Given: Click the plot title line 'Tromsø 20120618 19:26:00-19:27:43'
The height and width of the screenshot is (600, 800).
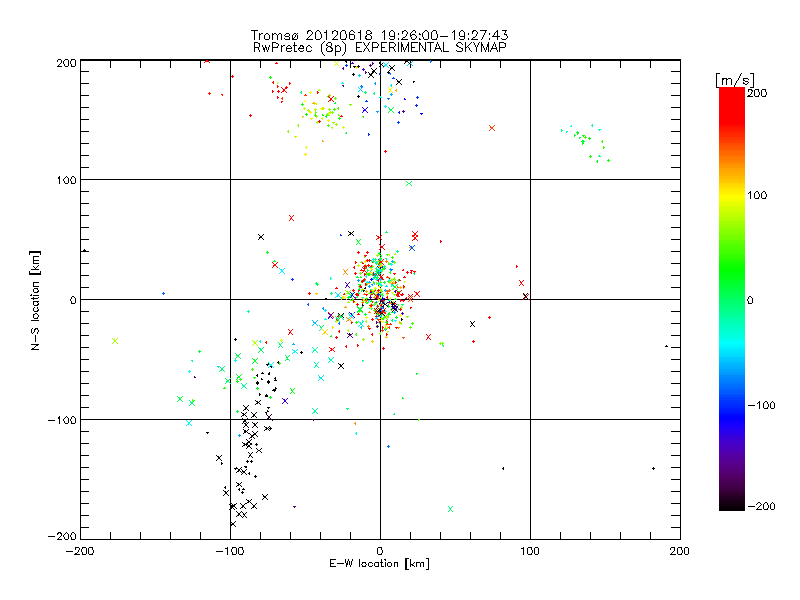Looking at the screenshot, I should (379, 35).
